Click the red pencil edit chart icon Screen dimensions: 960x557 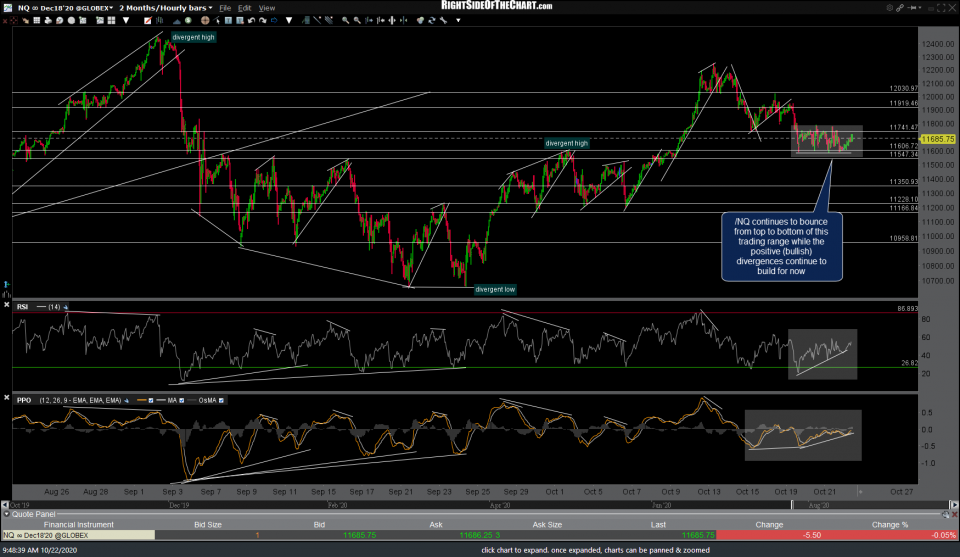point(148,20)
